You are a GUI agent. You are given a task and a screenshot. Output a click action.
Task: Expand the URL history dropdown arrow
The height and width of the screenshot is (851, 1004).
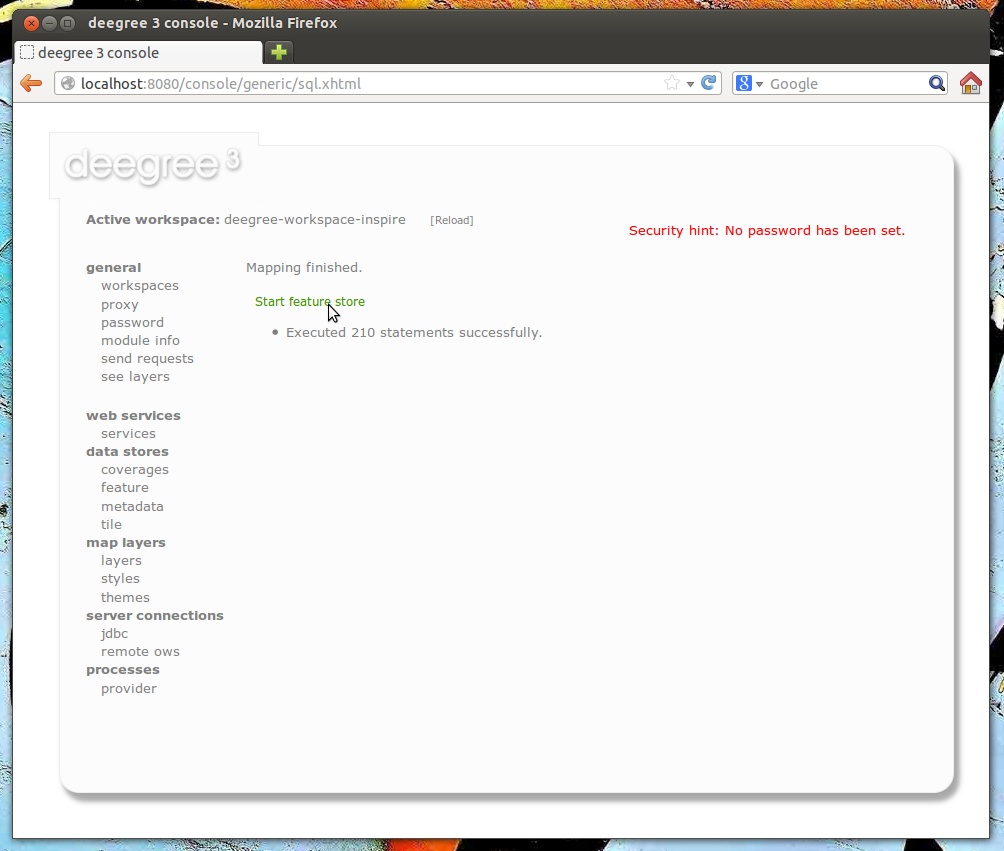[690, 84]
